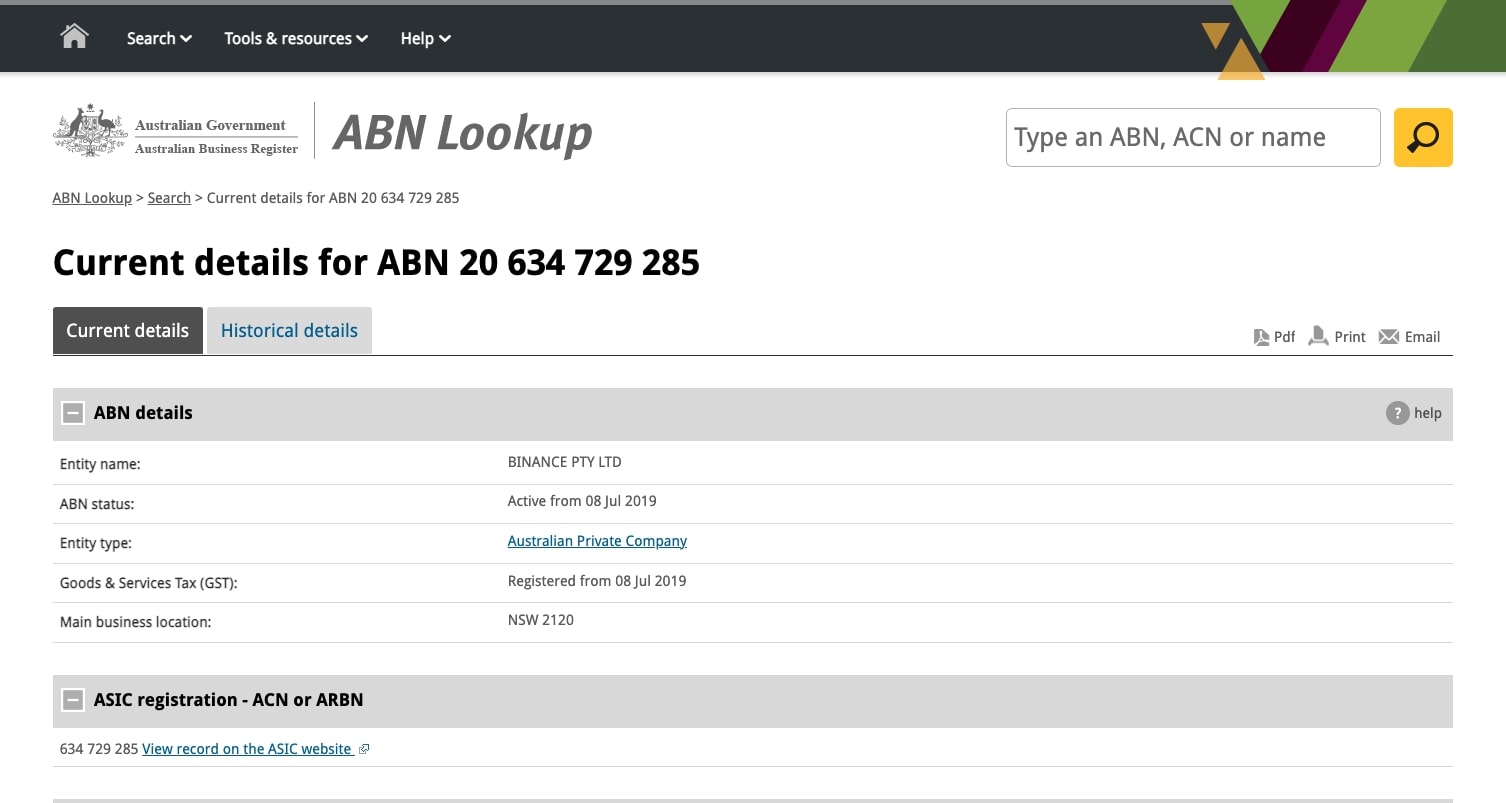
Task: Click the external link icon beside ASIC link
Action: (364, 749)
